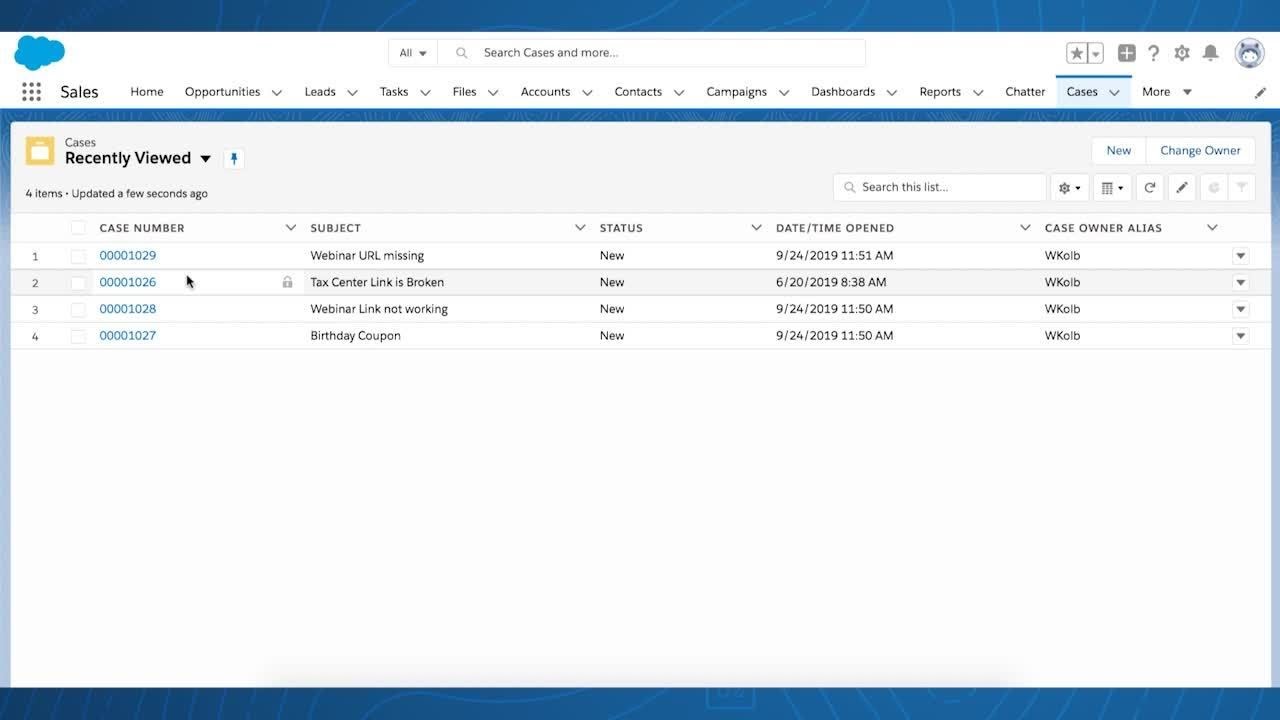Open the user profile avatar
This screenshot has height=720, width=1280.
(1249, 53)
